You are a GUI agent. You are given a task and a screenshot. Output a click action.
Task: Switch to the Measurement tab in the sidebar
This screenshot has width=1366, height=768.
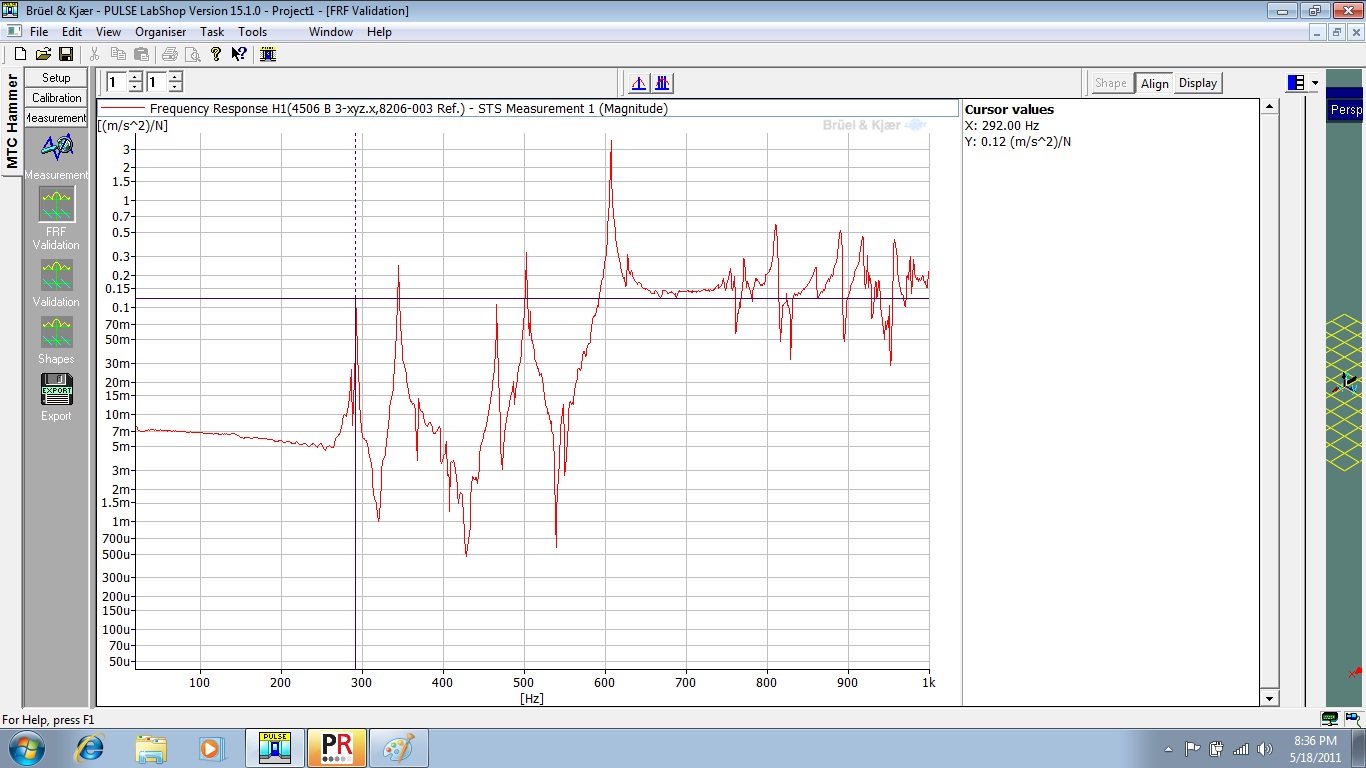click(56, 118)
